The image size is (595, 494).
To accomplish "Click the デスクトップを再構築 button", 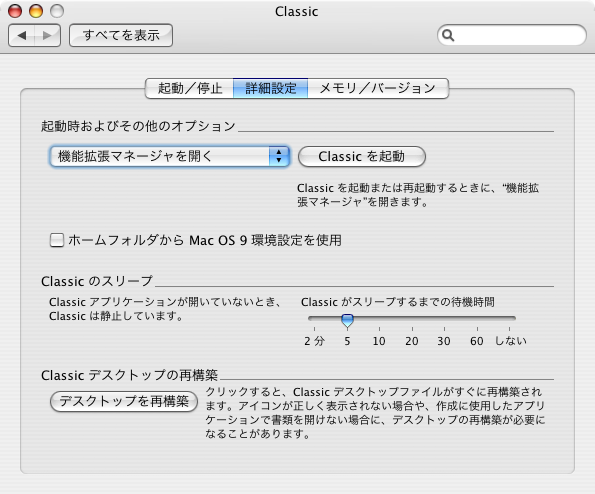I will pos(124,401).
